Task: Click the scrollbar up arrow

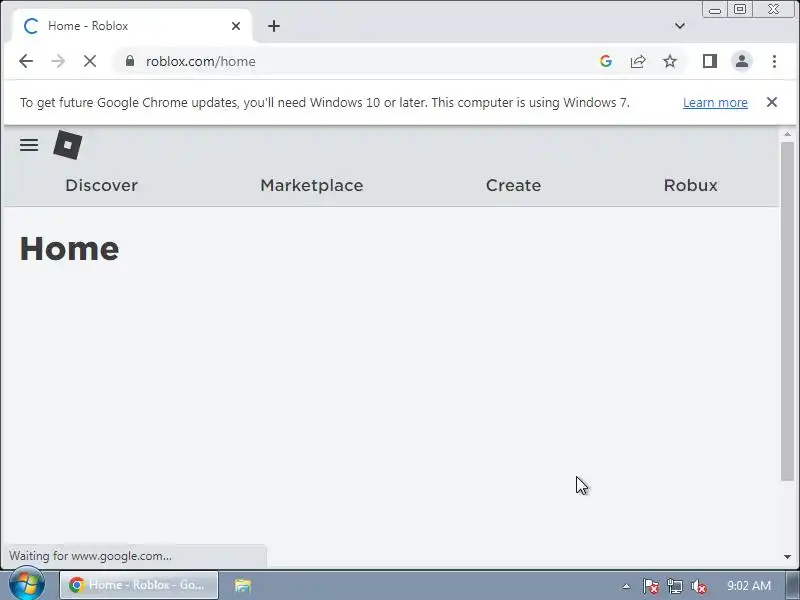Action: click(x=787, y=134)
